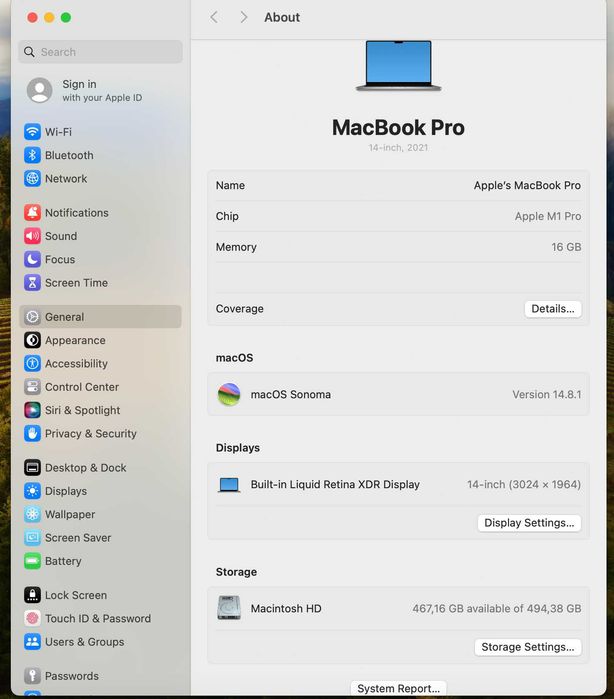Click Built-in Liquid Retina XDR Display label
This screenshot has width=614, height=699.
tap(335, 485)
